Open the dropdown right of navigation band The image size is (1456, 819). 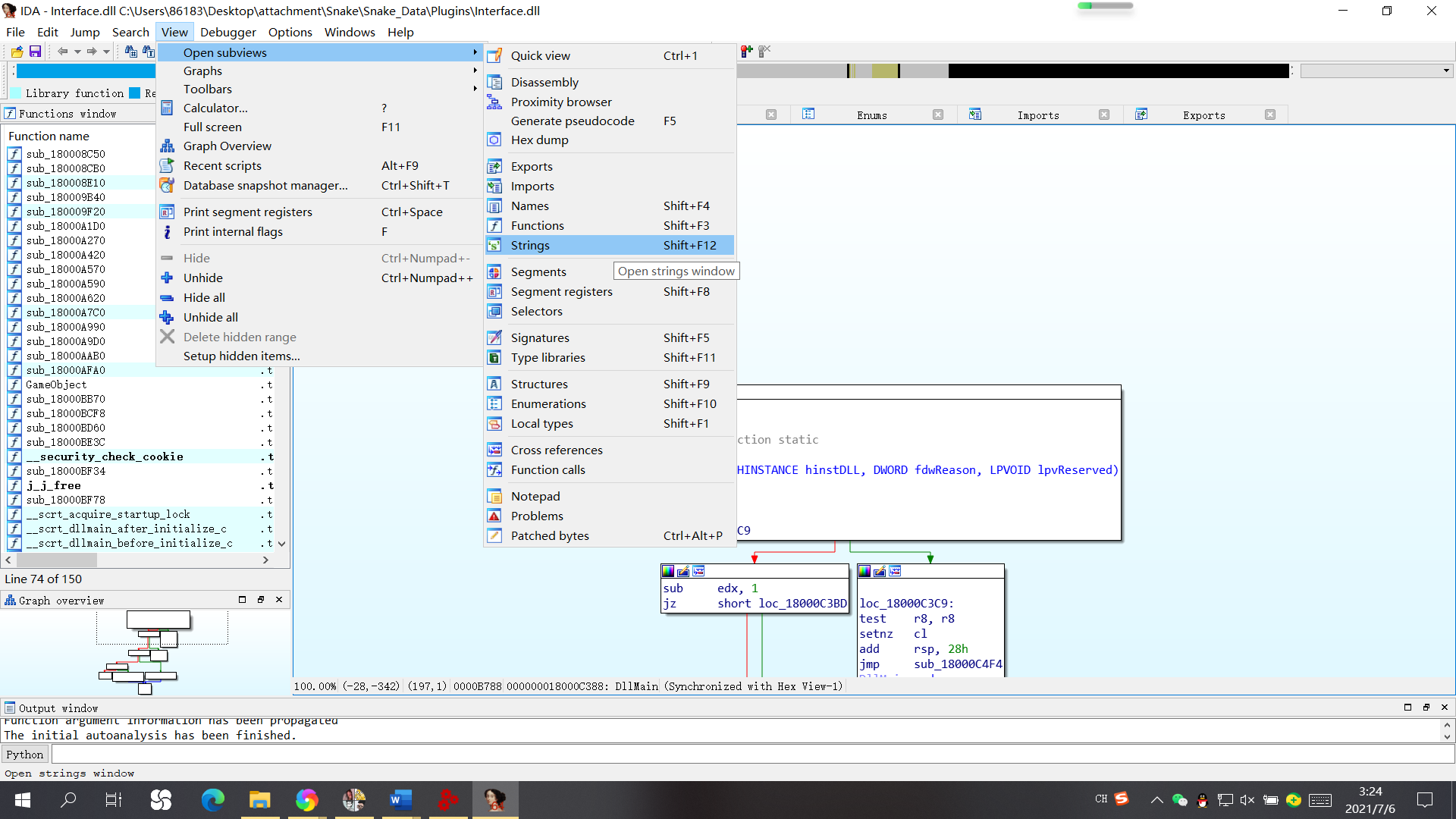[1446, 71]
